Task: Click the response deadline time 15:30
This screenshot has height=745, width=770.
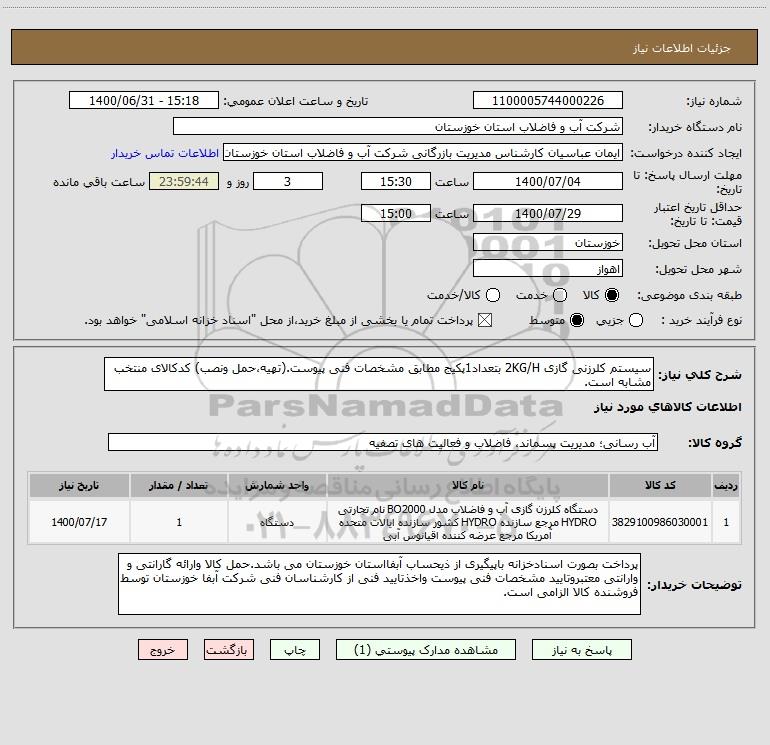Action: click(x=396, y=181)
